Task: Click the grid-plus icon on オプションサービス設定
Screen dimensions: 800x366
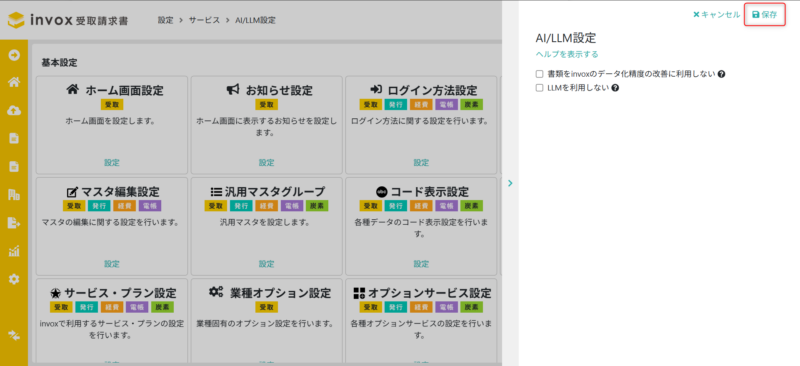Action: point(359,293)
